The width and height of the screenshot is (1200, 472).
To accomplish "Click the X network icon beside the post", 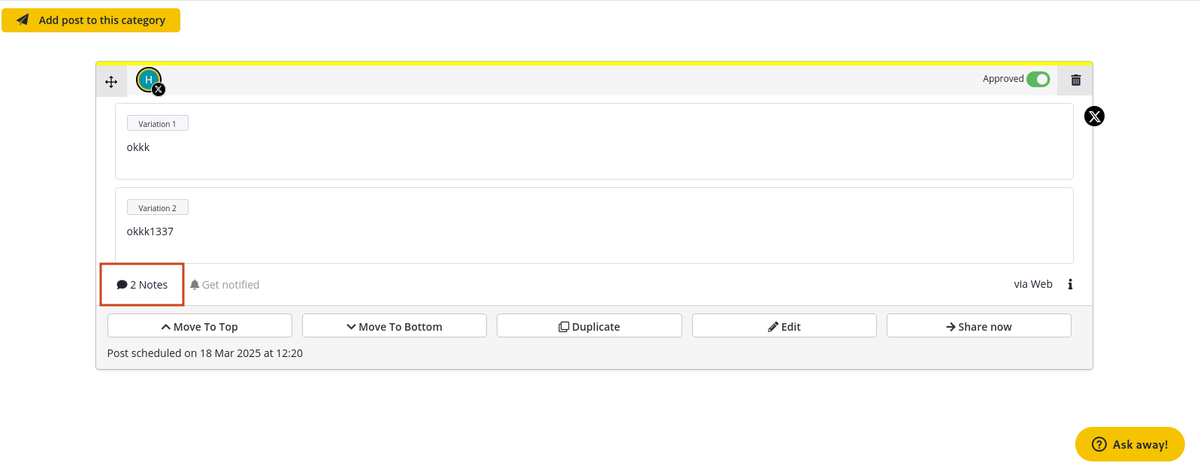I will (x=1095, y=117).
